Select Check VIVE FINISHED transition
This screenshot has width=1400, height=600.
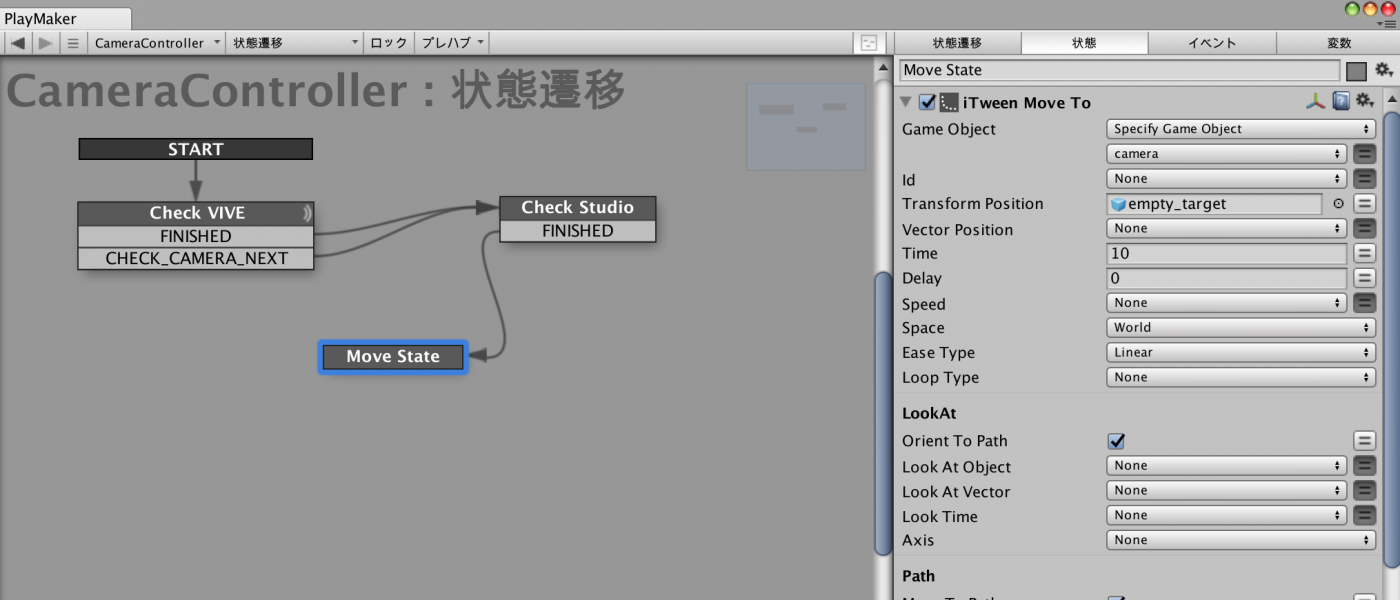(196, 236)
